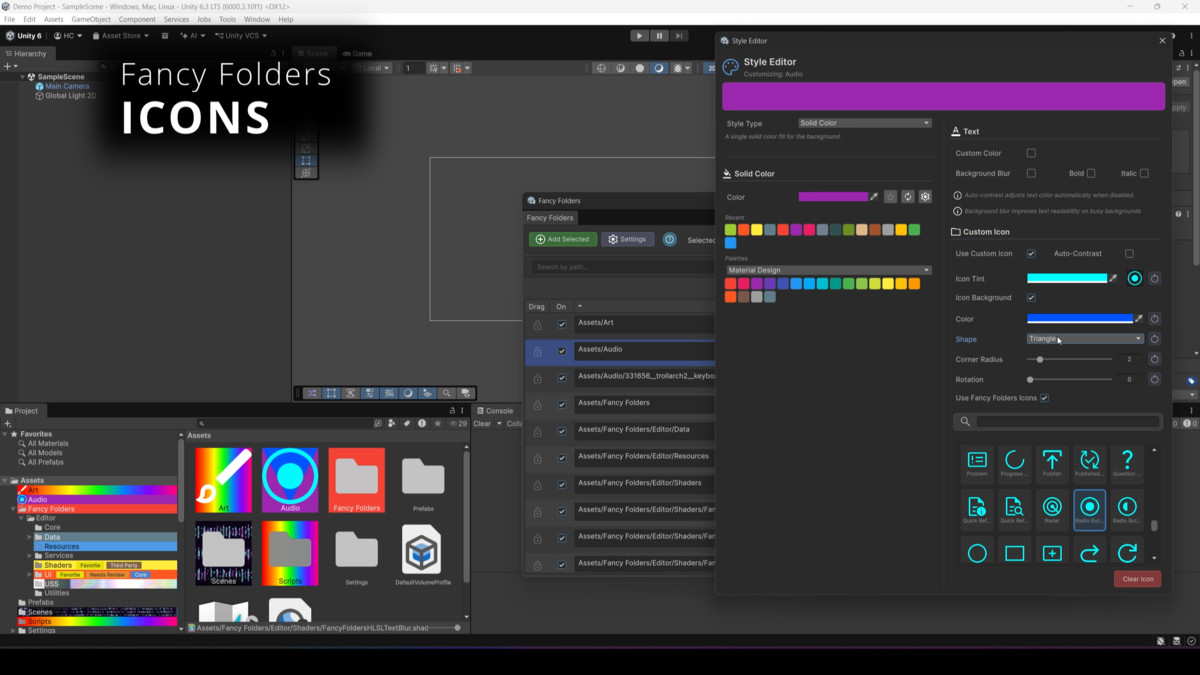Image resolution: width=1200 pixels, height=675 pixels.
Task: Pick the Question mark icon
Action: [x=1127, y=463]
